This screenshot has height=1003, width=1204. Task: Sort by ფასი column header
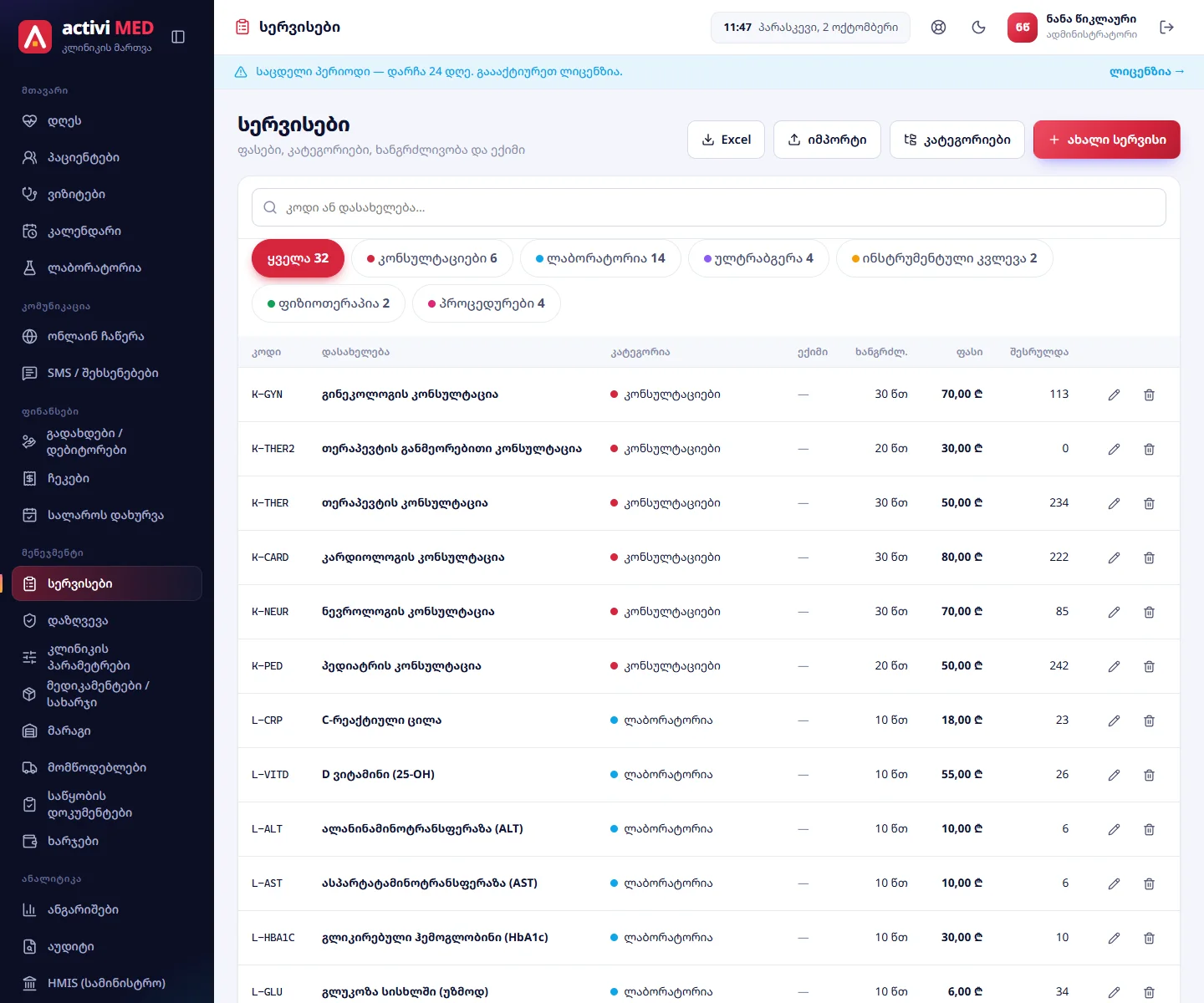click(969, 352)
